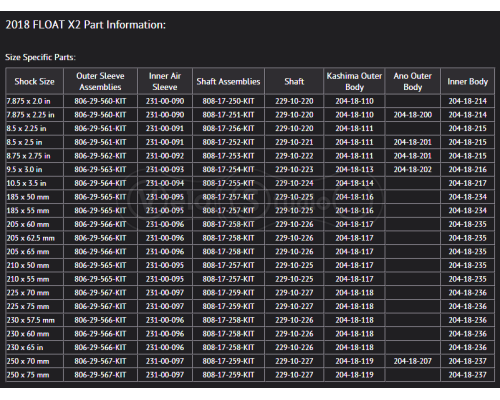Click the '8.75 x 2.75 in' shock size cell
This screenshot has width=500, height=400.
coord(34,156)
